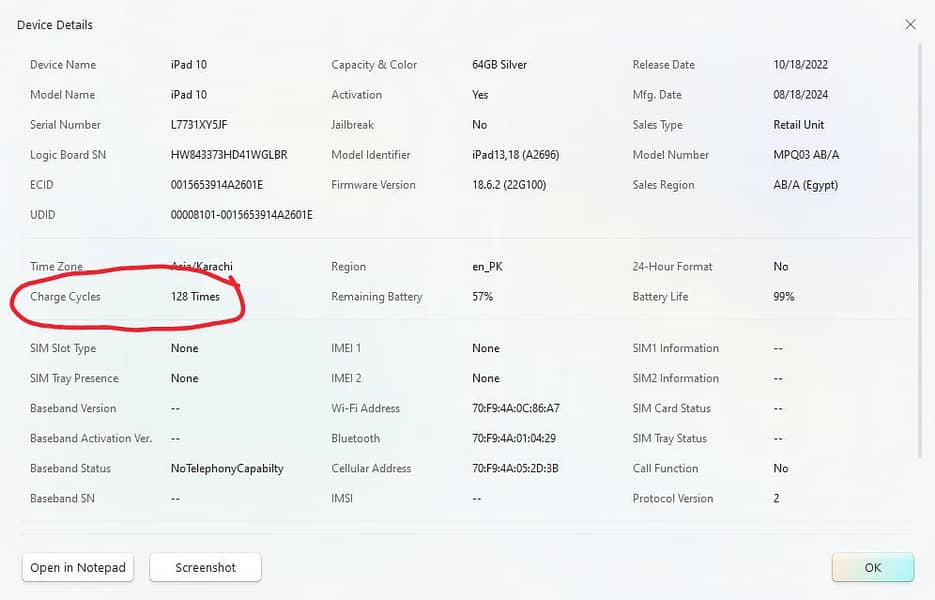The image size is (935, 600).
Task: Select the Time Zone Asia/Karachi value
Action: point(200,266)
